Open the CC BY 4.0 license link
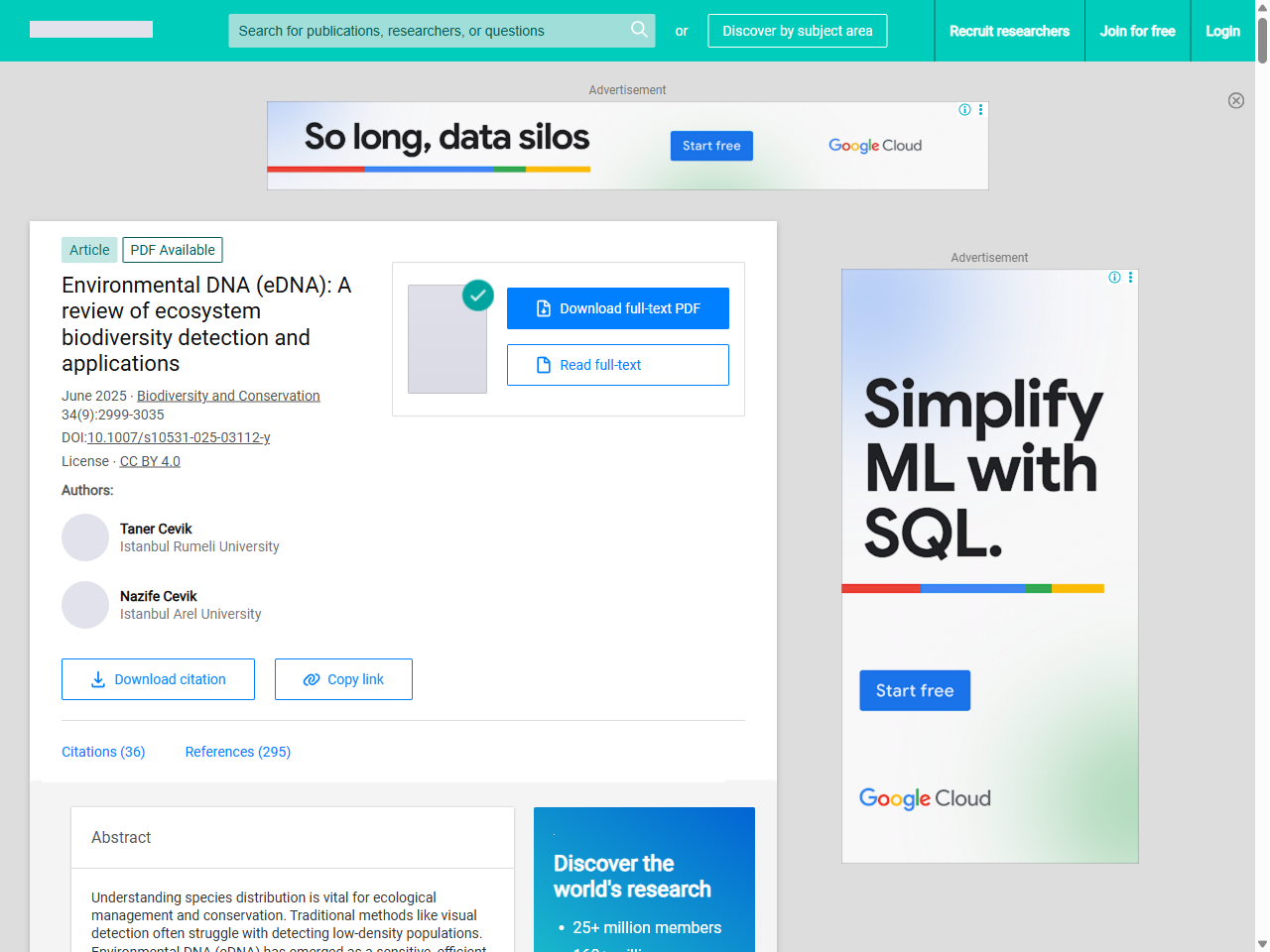 point(150,461)
